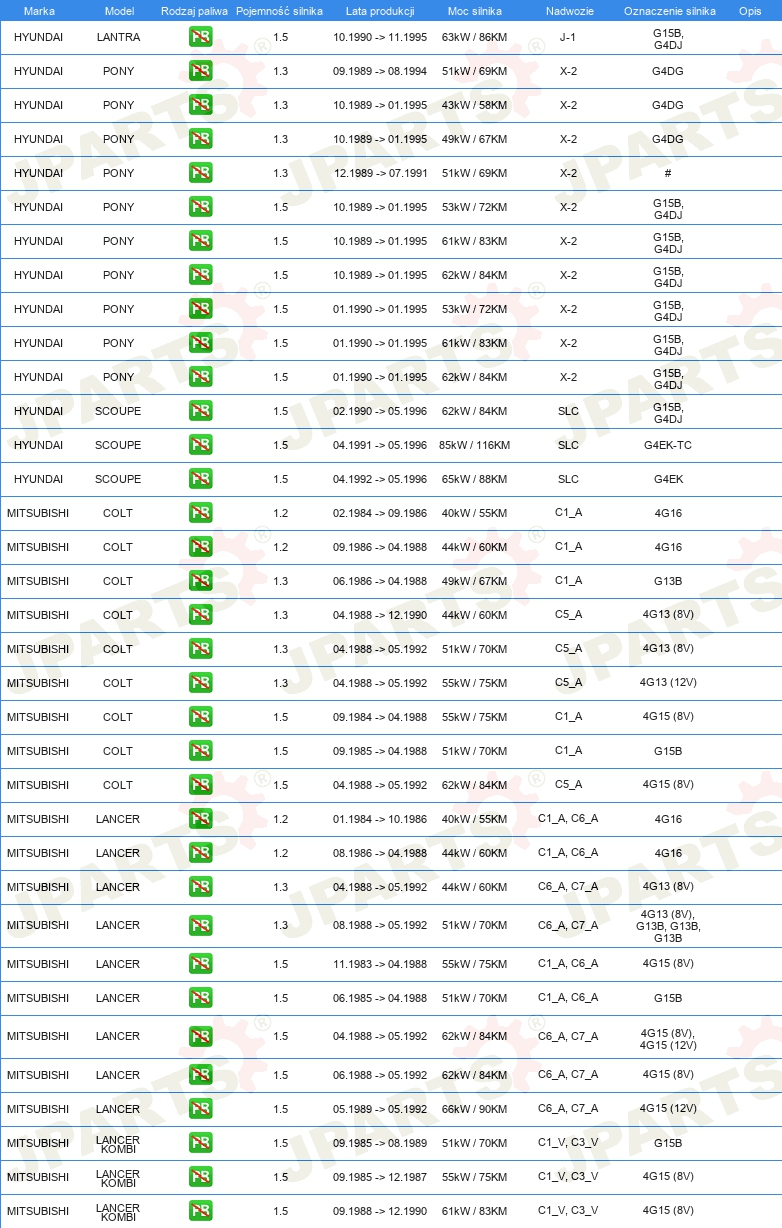The image size is (782, 1228).
Task: Select the J-1 body type cell
Action: click(x=568, y=38)
